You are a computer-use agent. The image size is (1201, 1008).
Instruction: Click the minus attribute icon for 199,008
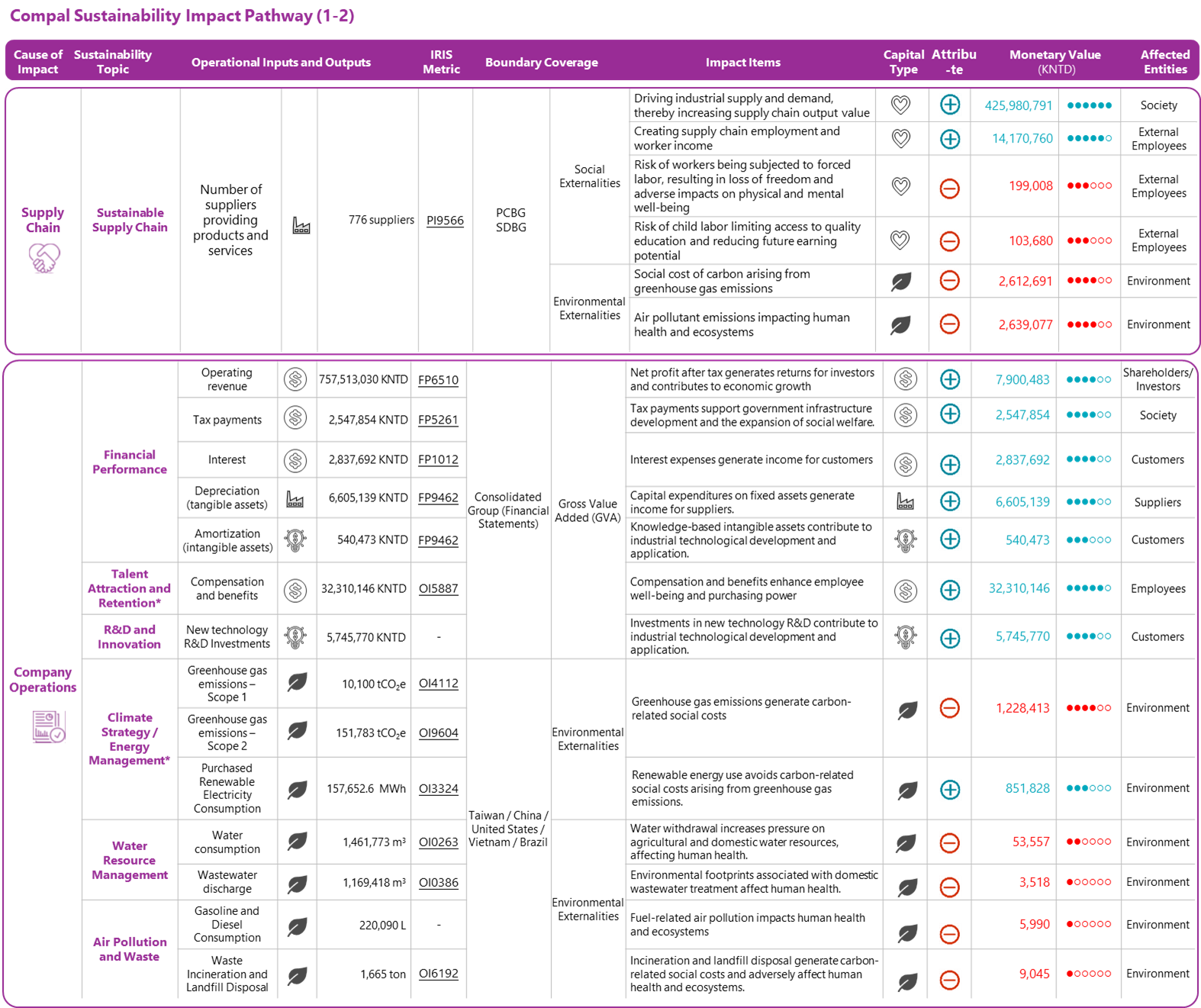pos(950,188)
